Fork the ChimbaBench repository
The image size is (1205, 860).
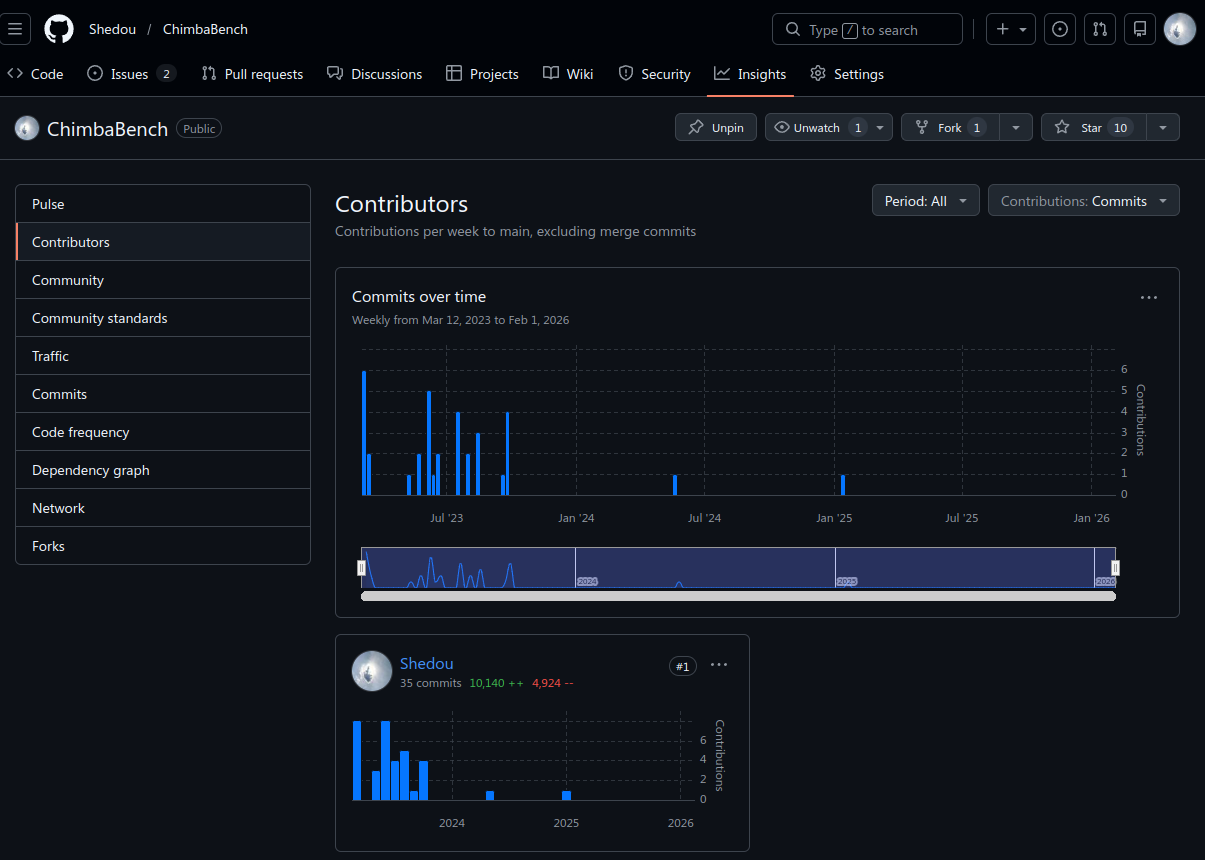[950, 128]
